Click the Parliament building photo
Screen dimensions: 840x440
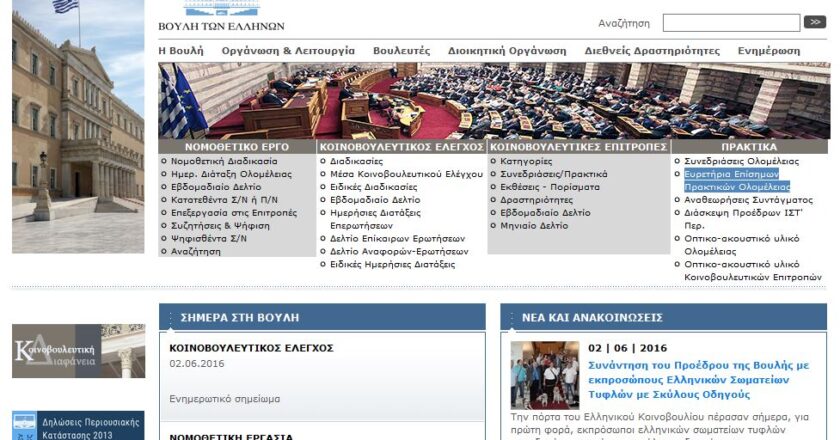point(78,126)
